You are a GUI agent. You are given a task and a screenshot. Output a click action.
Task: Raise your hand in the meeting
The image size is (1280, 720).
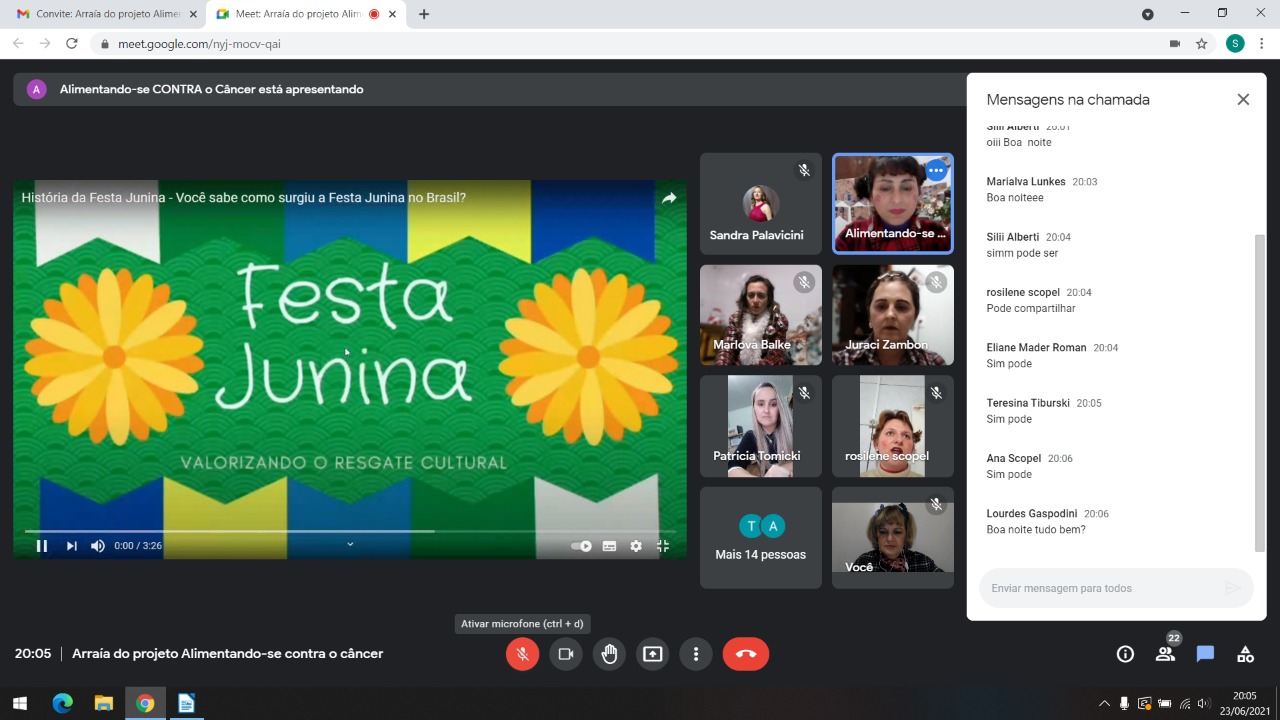(x=609, y=654)
